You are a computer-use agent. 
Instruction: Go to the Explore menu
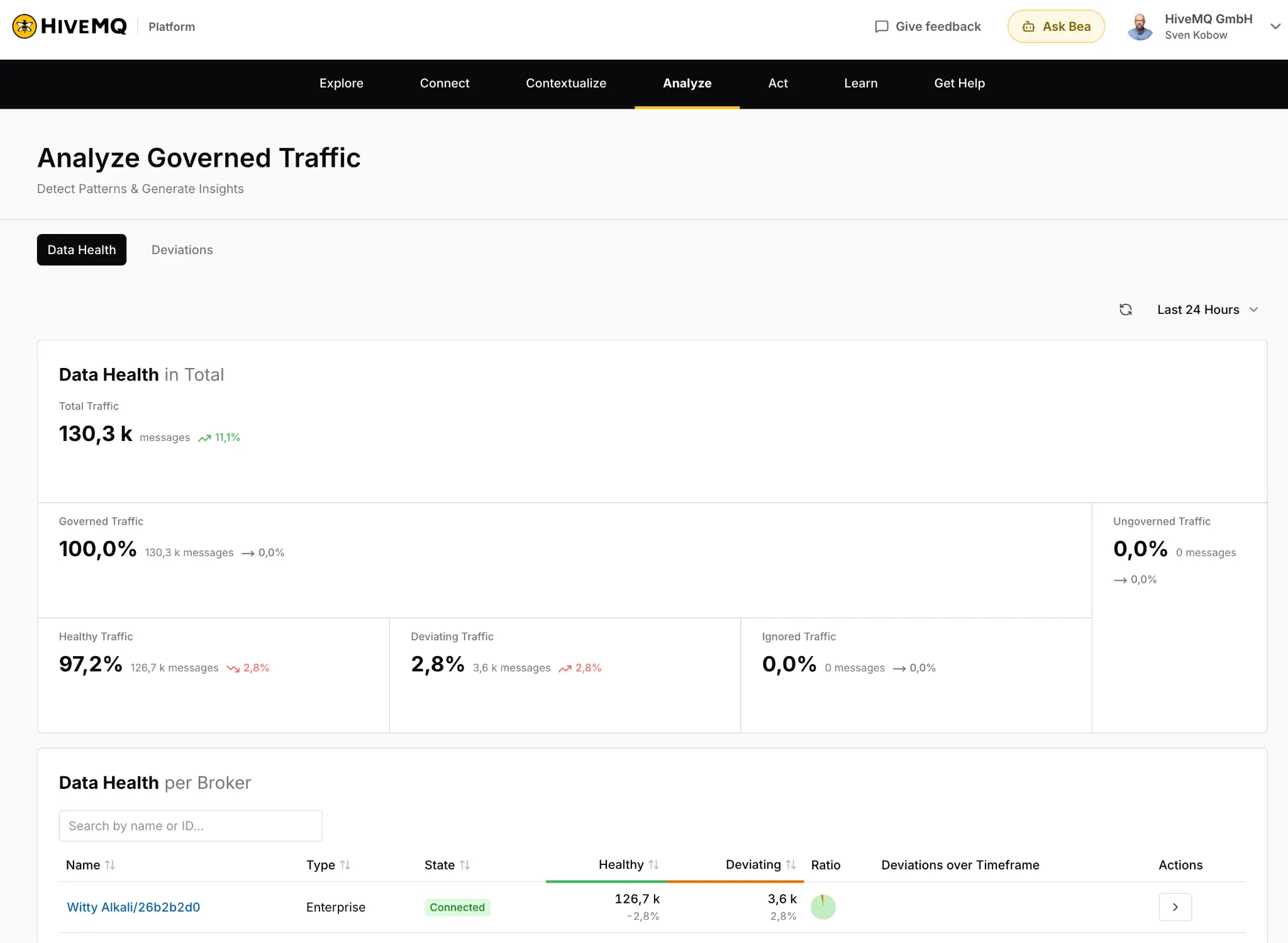pyautogui.click(x=341, y=83)
